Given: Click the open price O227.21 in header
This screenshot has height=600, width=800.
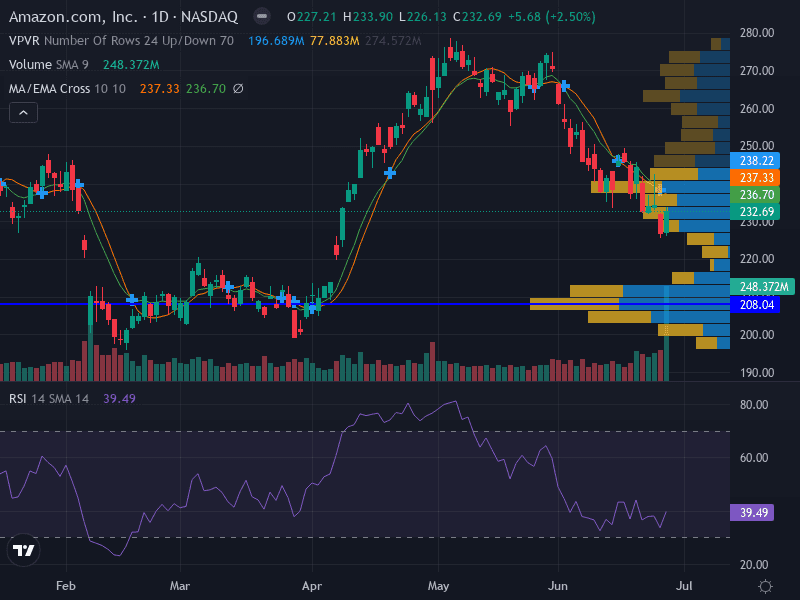Looking at the screenshot, I should coord(312,17).
